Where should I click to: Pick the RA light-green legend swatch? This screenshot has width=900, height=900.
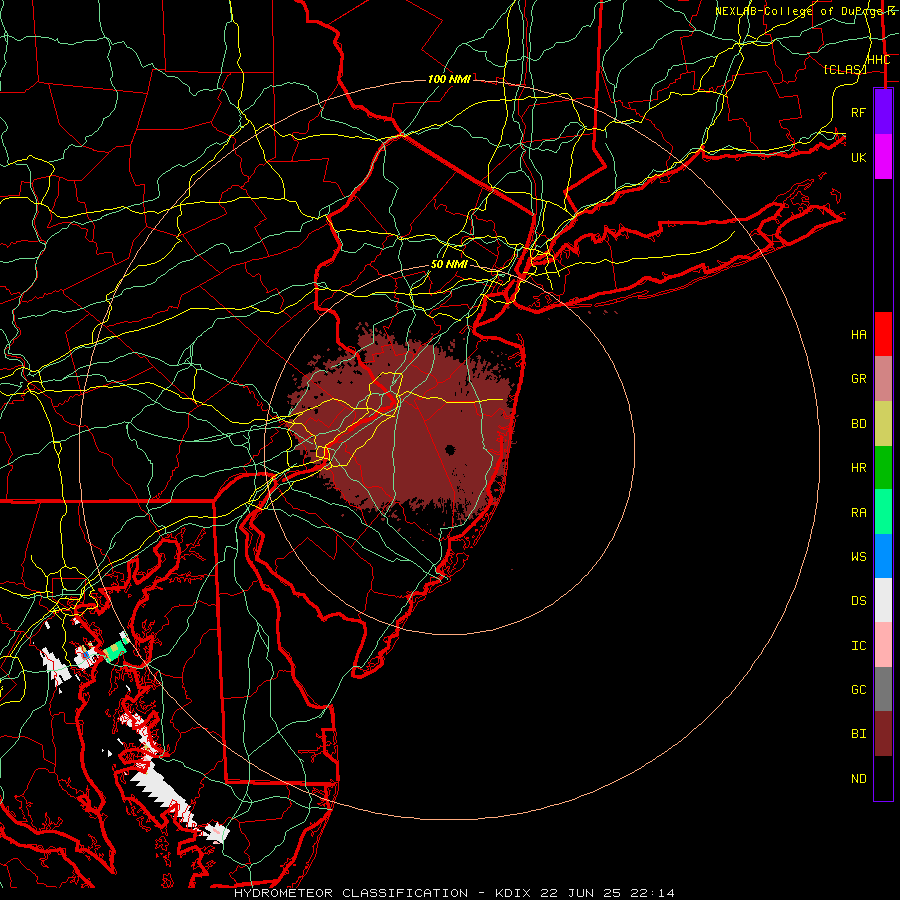coord(883,512)
